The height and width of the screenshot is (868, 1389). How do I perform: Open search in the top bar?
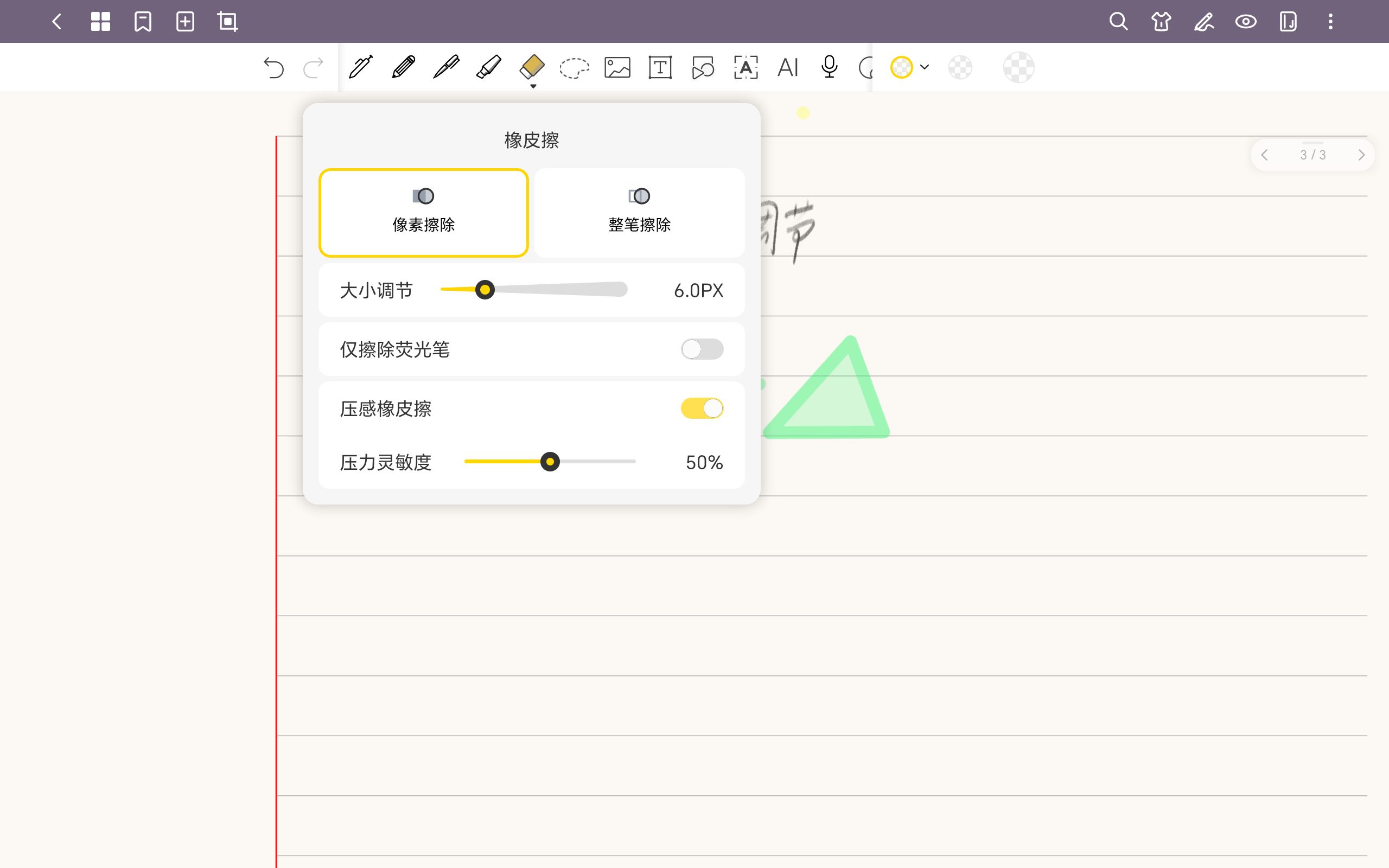click(x=1118, y=22)
